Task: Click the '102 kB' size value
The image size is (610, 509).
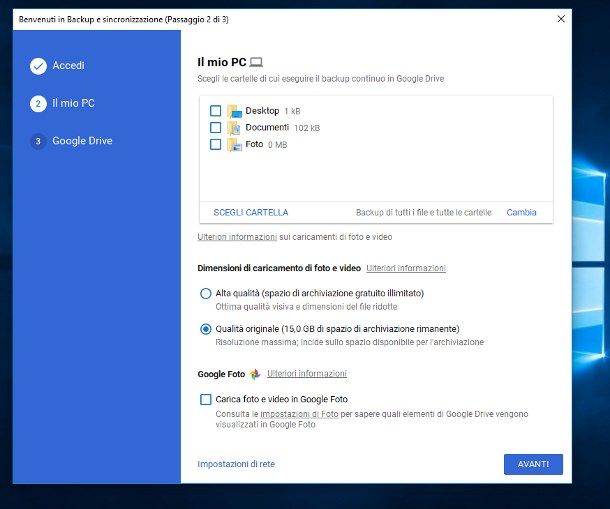Action: click(x=307, y=128)
